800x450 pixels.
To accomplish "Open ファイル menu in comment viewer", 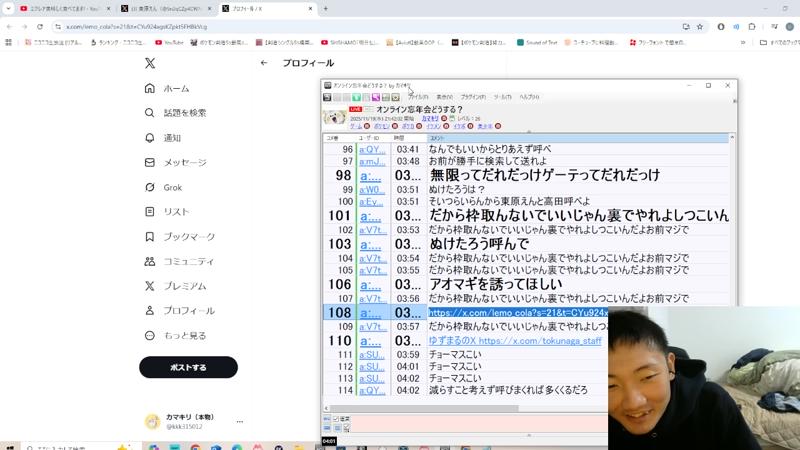I will pyautogui.click(x=418, y=97).
